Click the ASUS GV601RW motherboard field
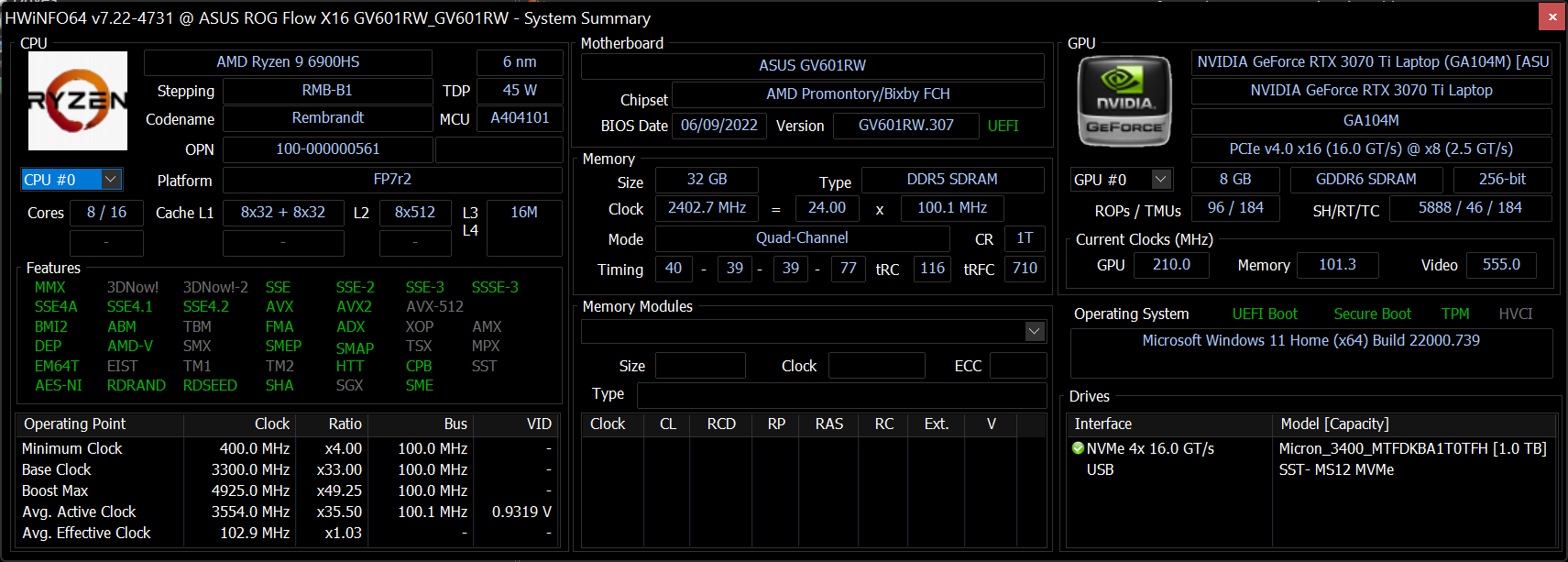This screenshot has height=562, width=1568. tap(812, 66)
